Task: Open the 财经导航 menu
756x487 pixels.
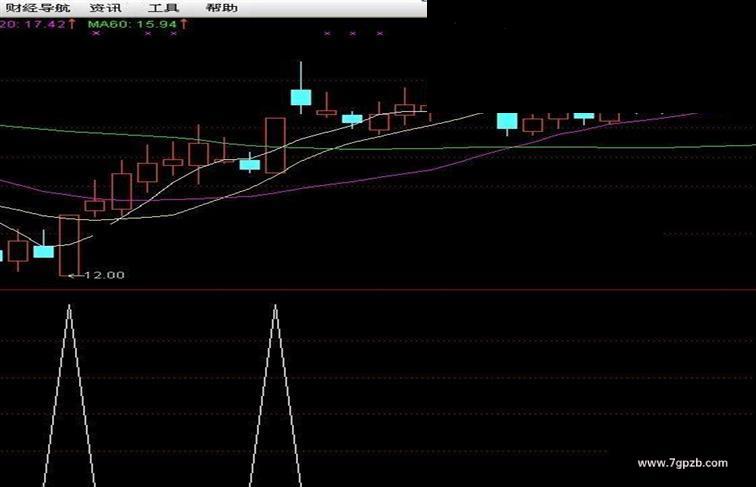Action: (38, 8)
